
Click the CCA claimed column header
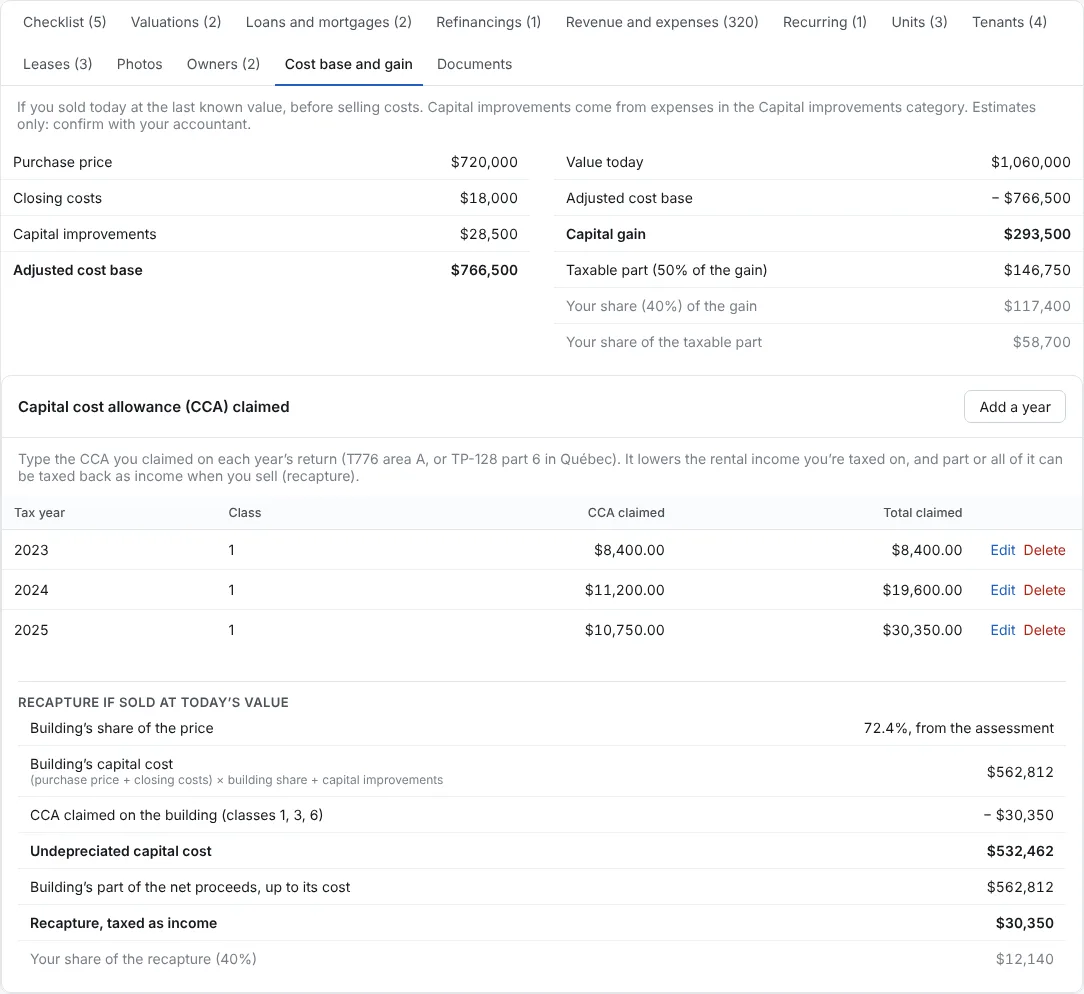click(626, 513)
